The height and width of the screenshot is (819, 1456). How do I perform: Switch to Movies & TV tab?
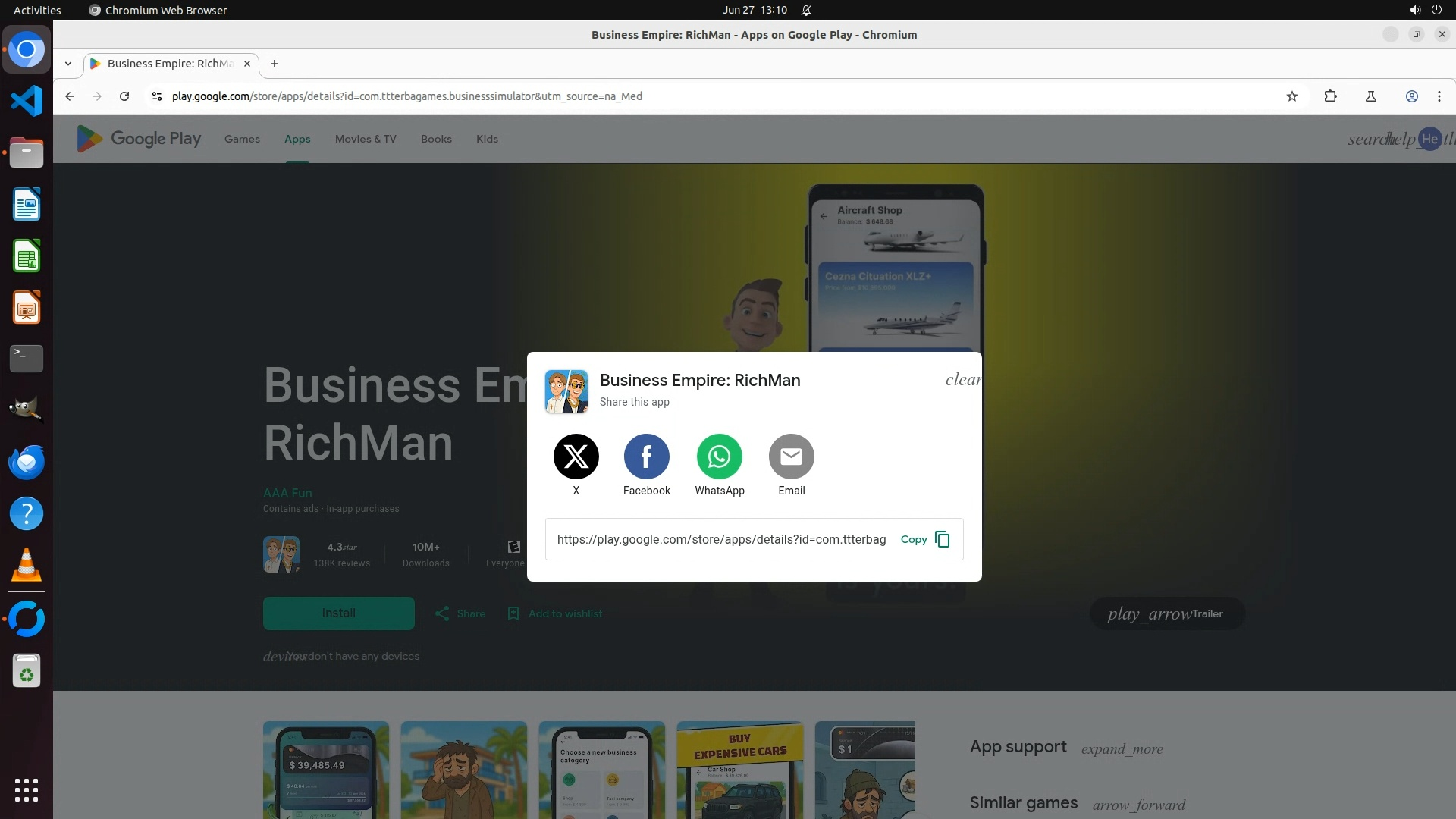366,139
